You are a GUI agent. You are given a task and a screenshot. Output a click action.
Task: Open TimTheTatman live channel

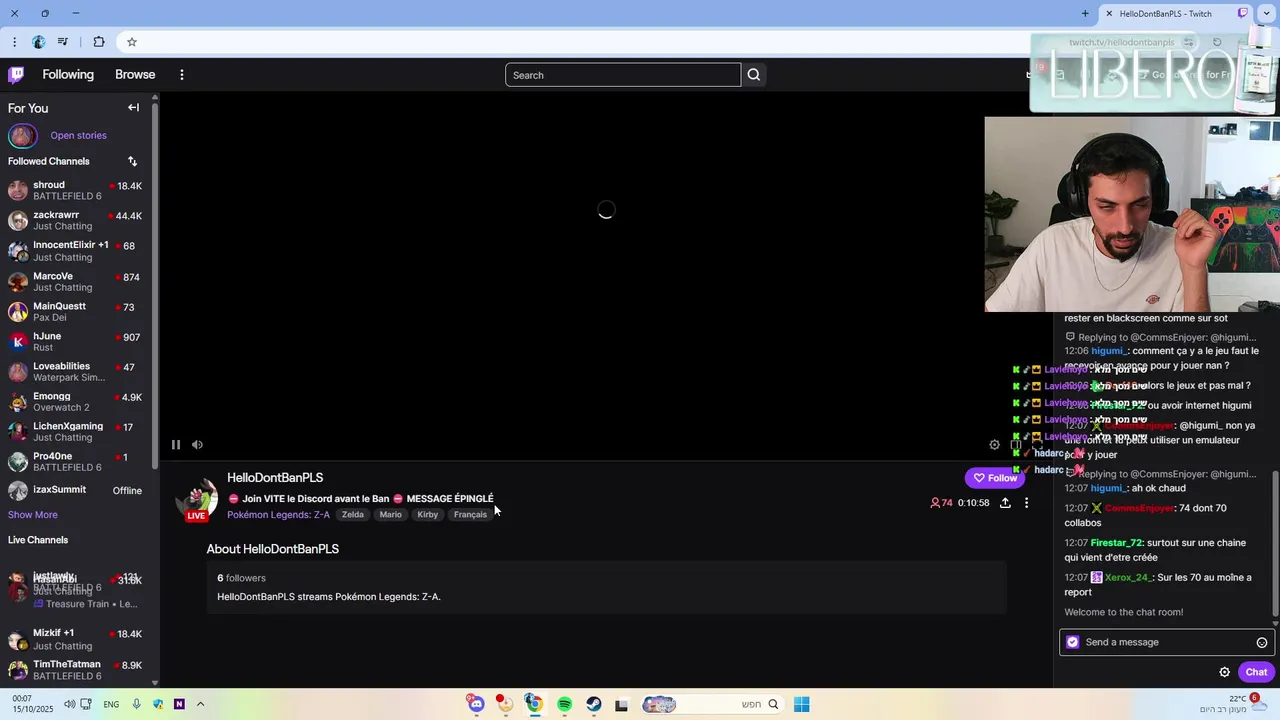click(76, 670)
